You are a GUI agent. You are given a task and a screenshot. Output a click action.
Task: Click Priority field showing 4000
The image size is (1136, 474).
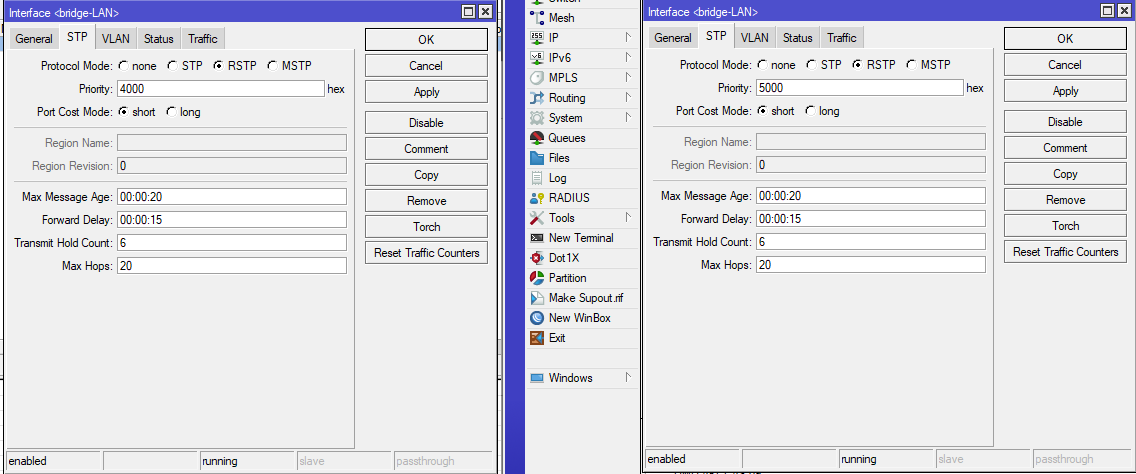(221, 89)
